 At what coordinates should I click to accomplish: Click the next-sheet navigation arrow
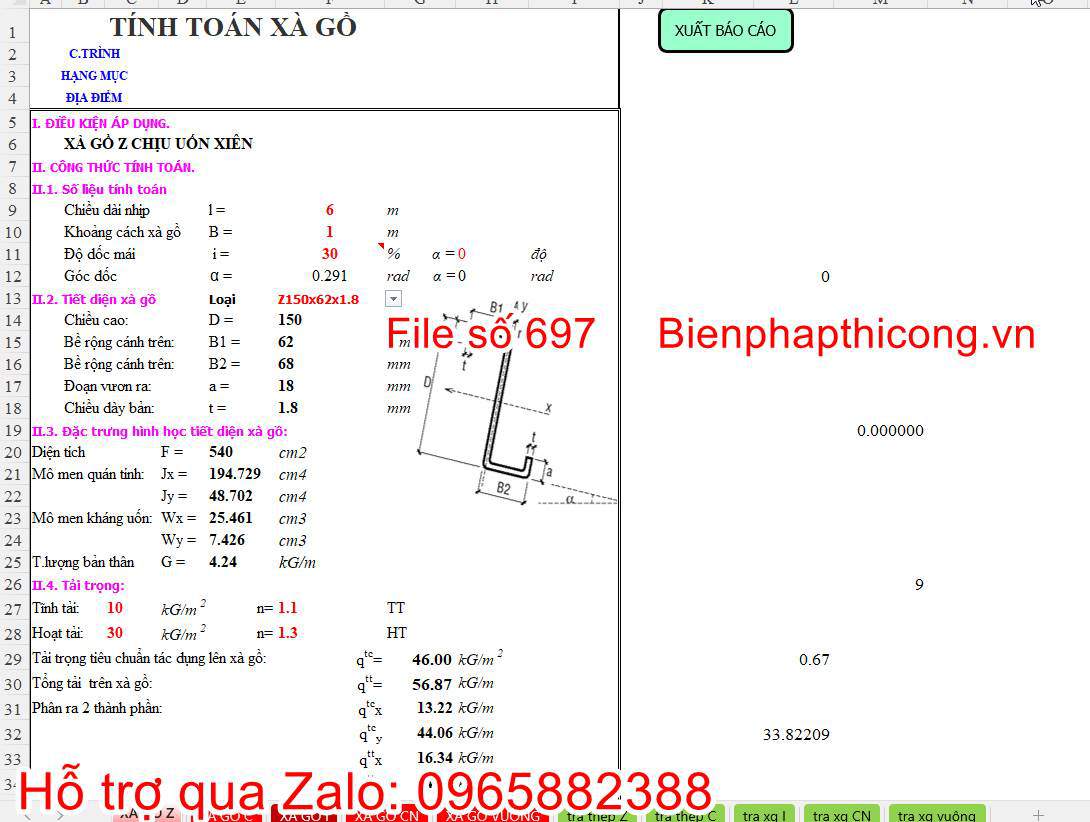[60, 814]
